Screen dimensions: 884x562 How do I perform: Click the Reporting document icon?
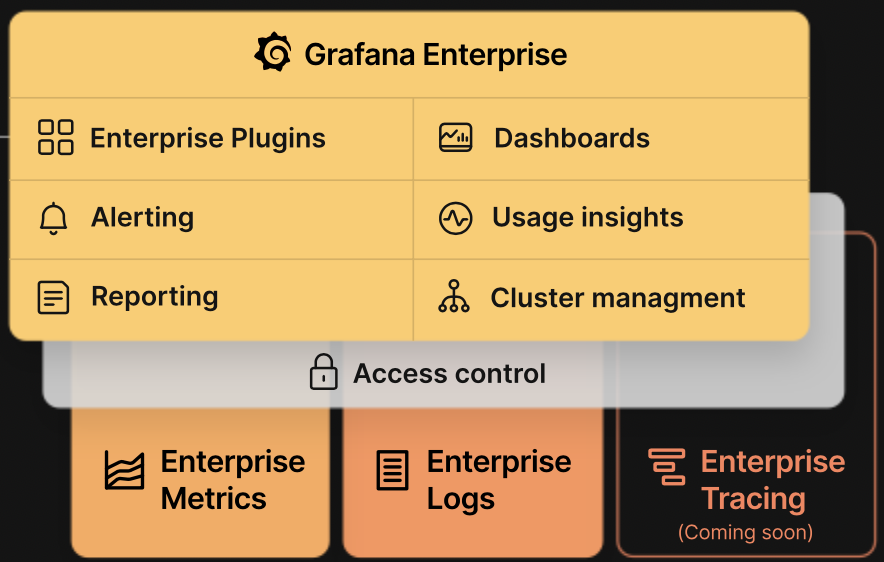(54, 297)
